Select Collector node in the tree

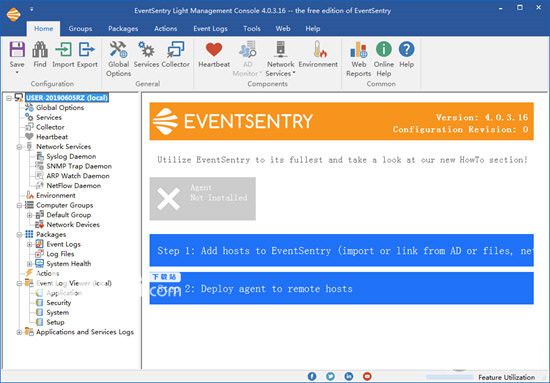click(x=50, y=127)
